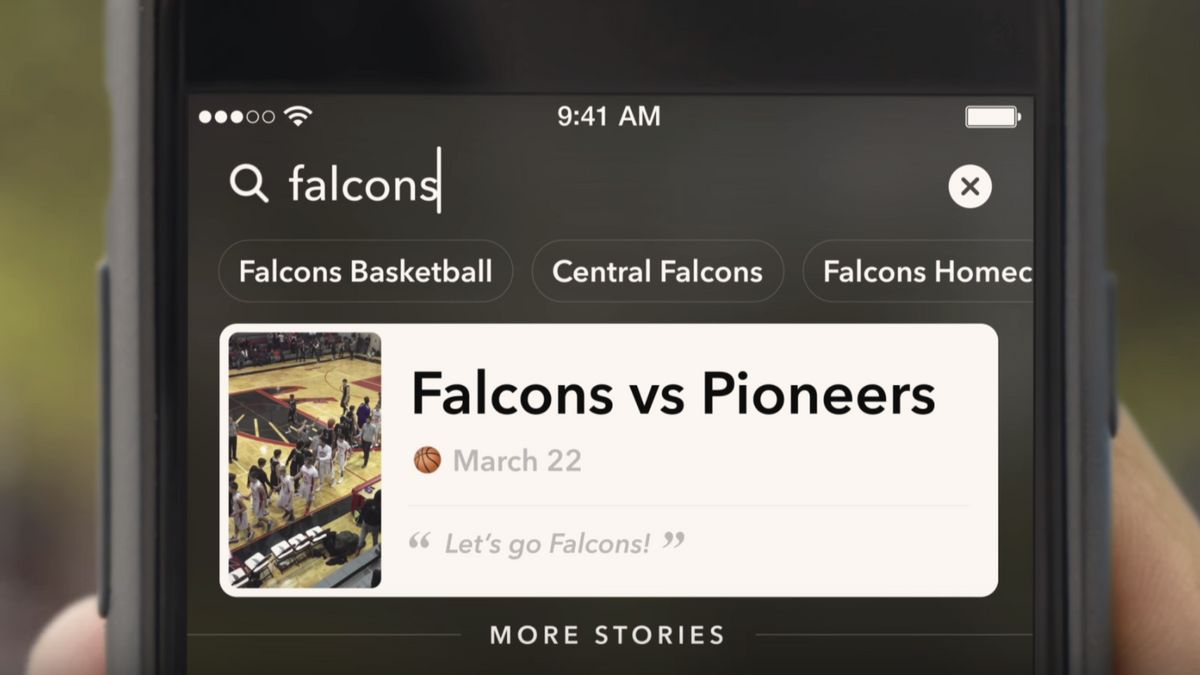Tap the March 22 date label

517,461
